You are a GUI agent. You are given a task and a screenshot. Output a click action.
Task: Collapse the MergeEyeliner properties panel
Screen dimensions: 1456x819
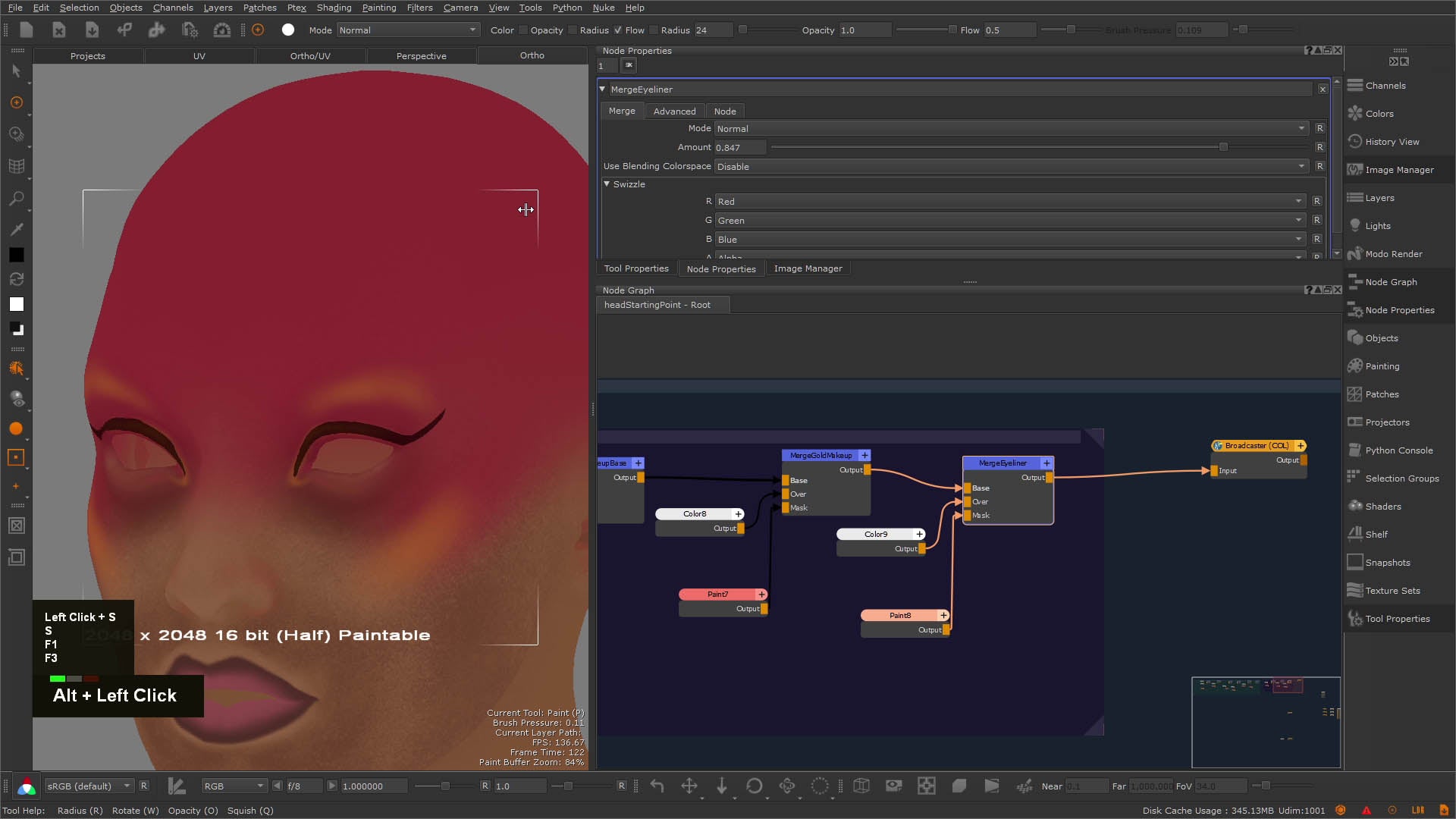[x=603, y=89]
